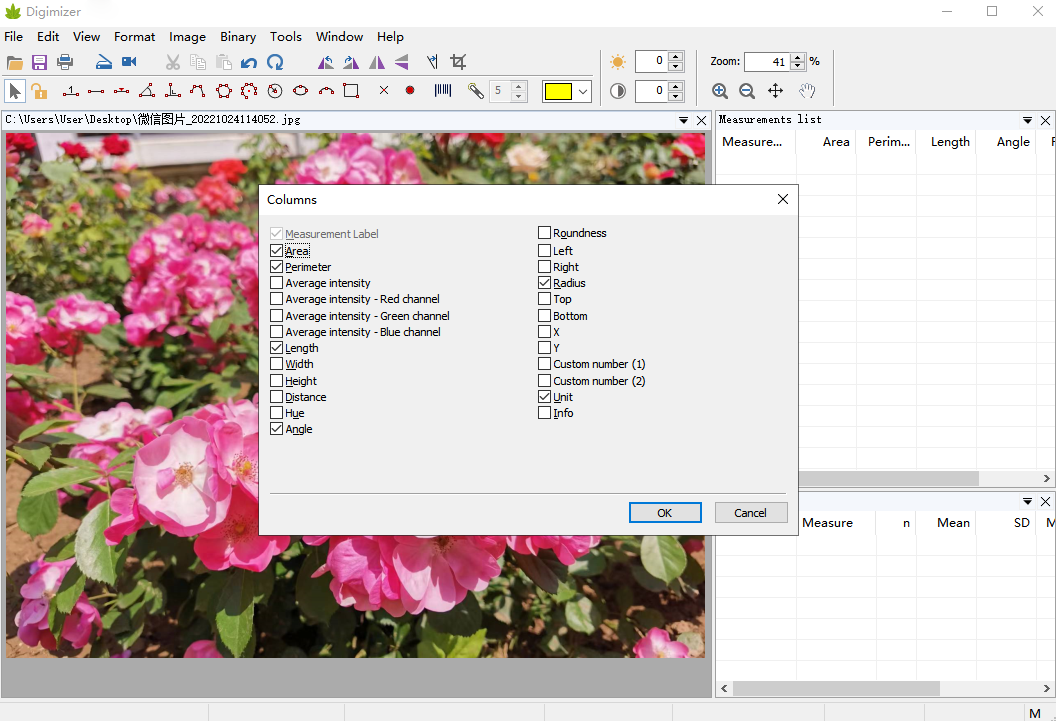This screenshot has width=1056, height=721.
Task: Select the Unit scale tool
Action: (71, 91)
